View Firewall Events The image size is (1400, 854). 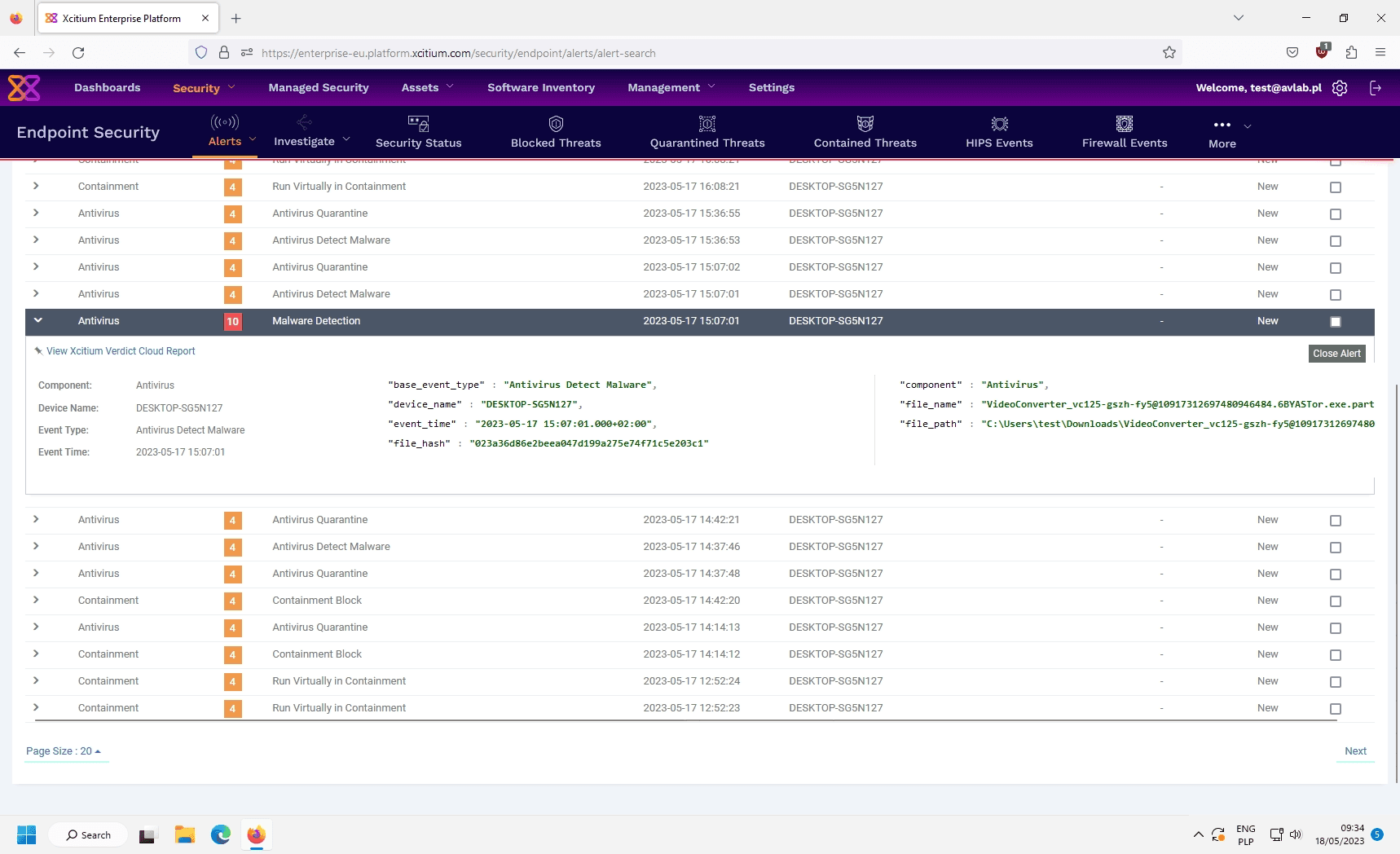[x=1124, y=133]
